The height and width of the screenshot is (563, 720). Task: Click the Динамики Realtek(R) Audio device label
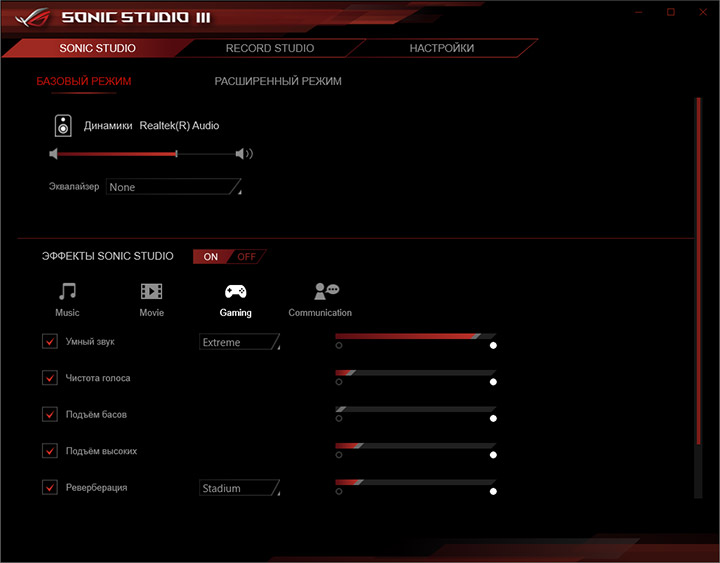coord(152,126)
